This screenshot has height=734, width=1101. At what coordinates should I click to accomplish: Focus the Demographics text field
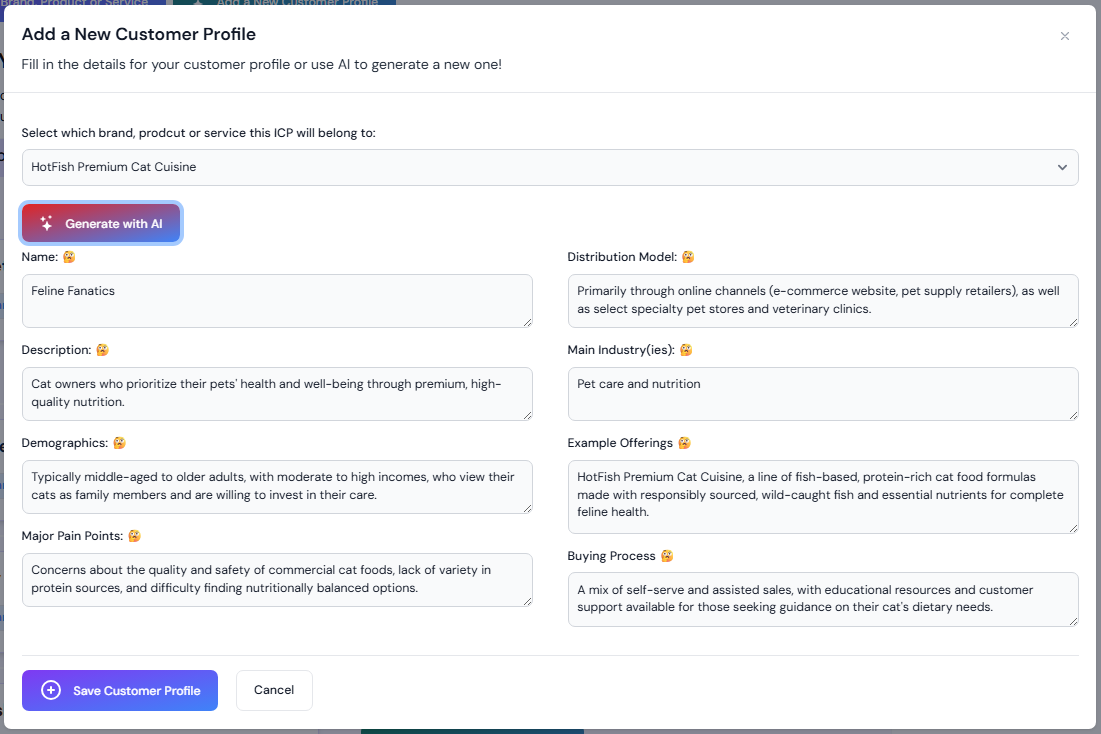pyautogui.click(x=277, y=486)
